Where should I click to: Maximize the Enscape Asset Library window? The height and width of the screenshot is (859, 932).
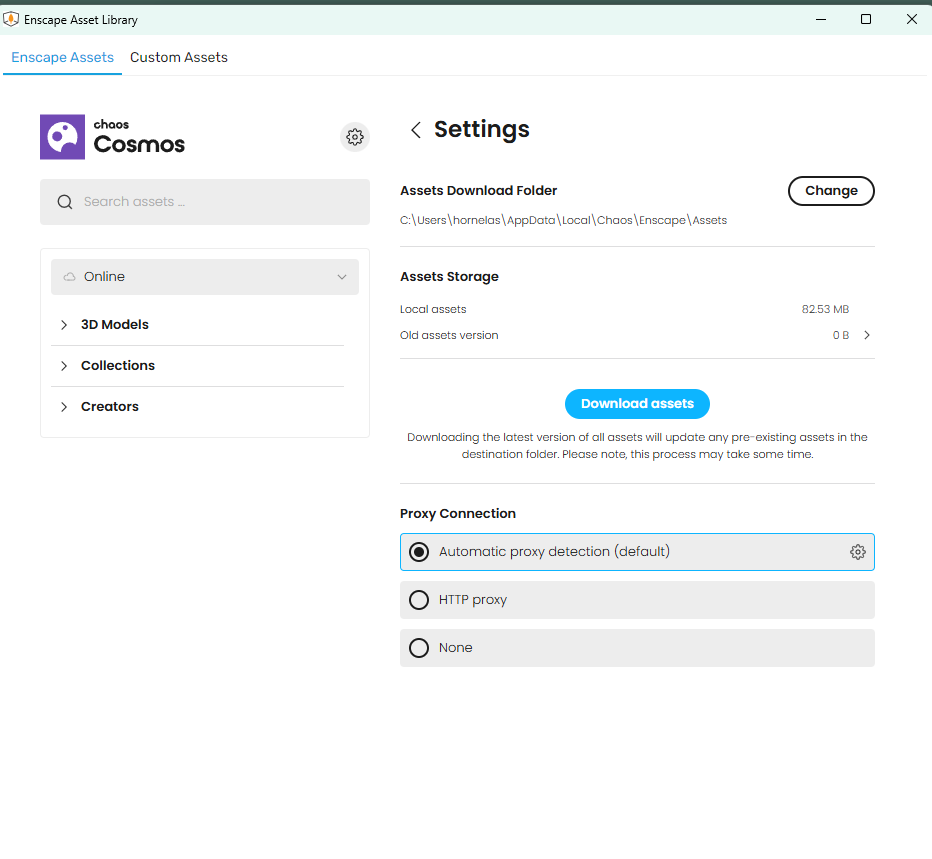(x=866, y=20)
